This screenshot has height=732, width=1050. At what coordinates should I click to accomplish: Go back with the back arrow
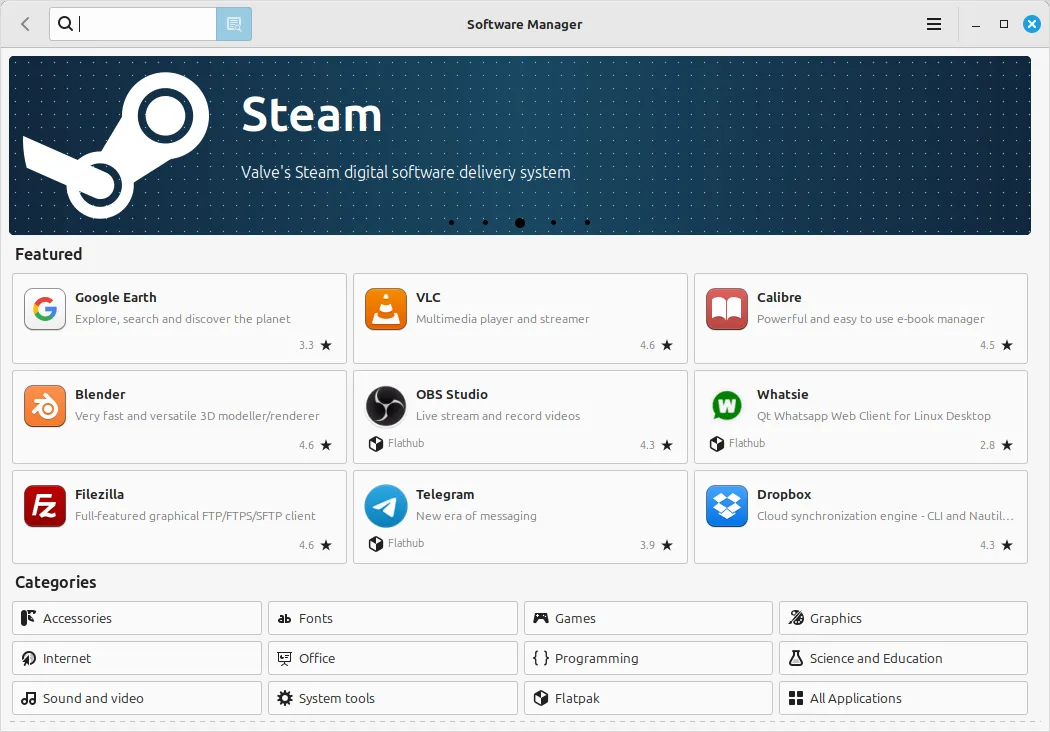[26, 24]
